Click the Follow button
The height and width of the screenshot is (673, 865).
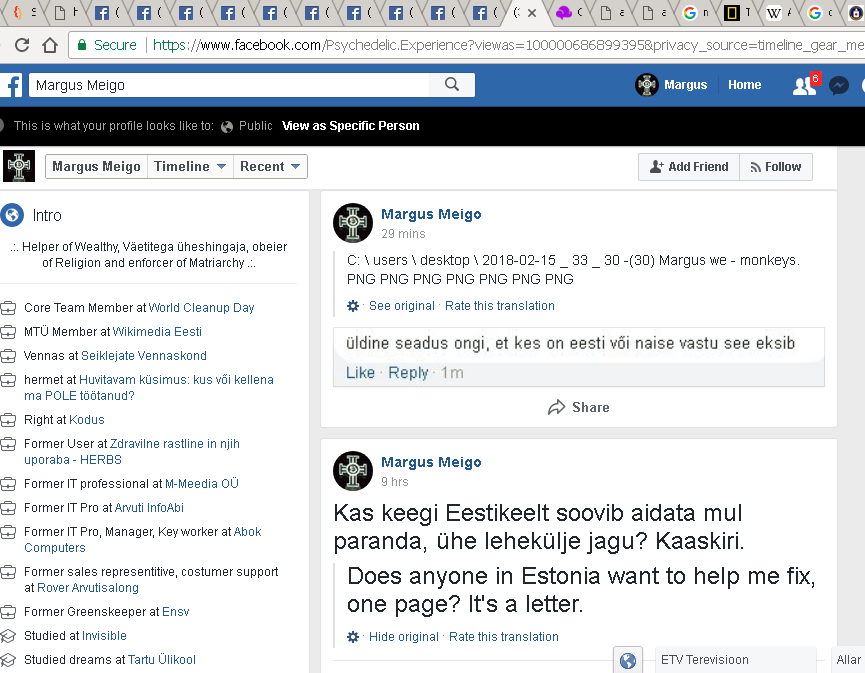[x=776, y=167]
